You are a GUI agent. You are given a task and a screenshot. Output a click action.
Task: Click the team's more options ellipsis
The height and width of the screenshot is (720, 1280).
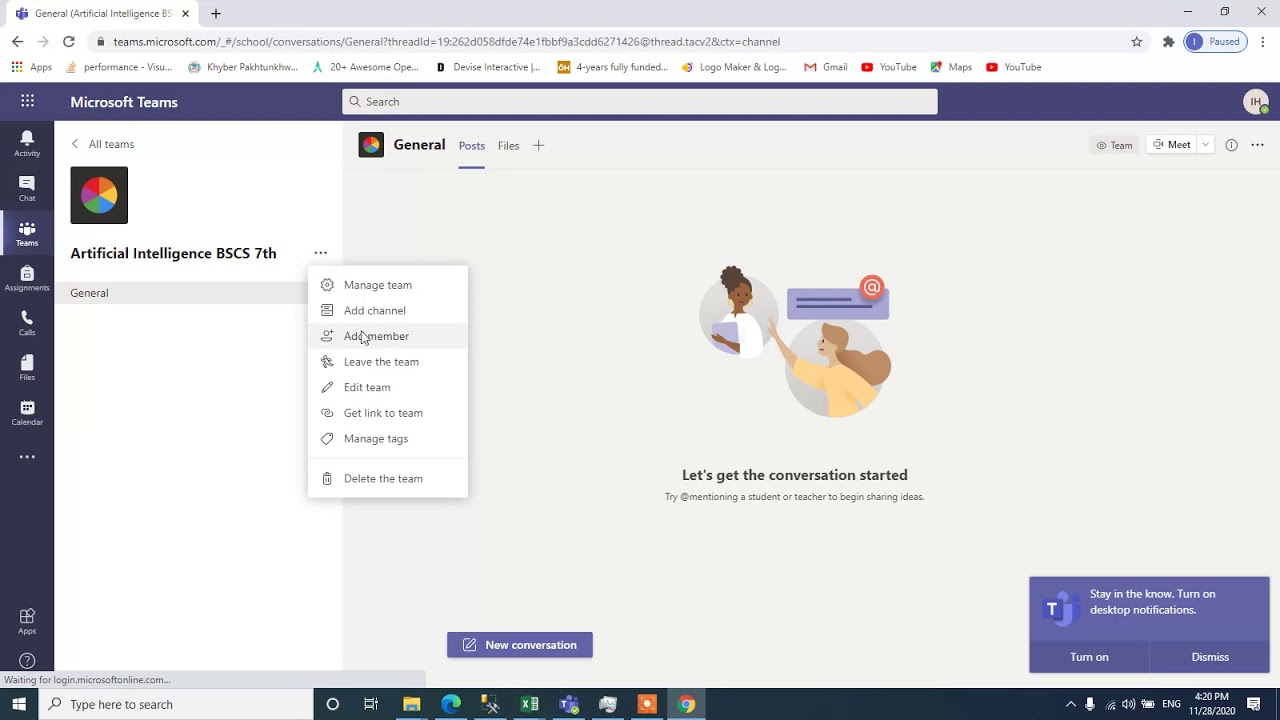[x=320, y=253]
